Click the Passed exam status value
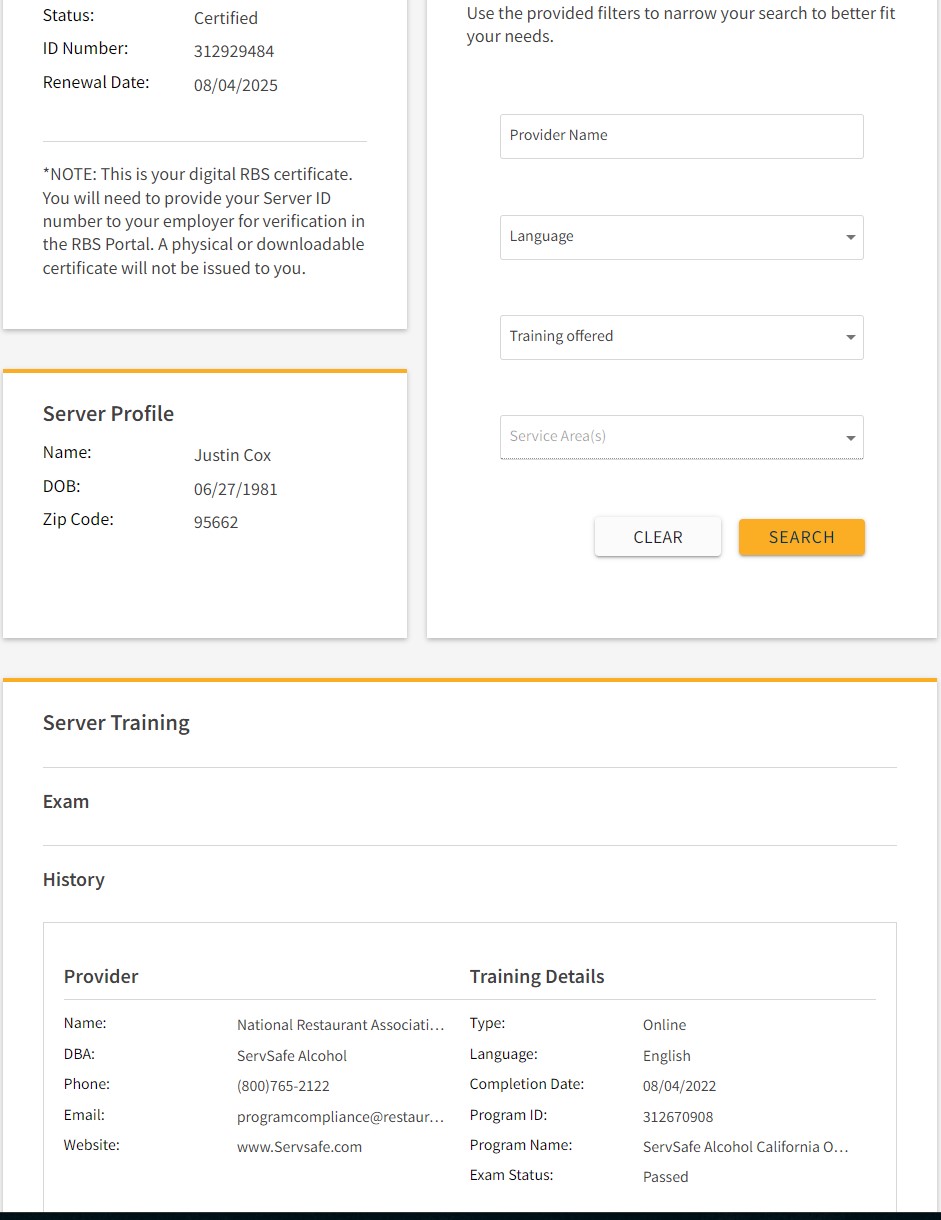 point(665,1177)
